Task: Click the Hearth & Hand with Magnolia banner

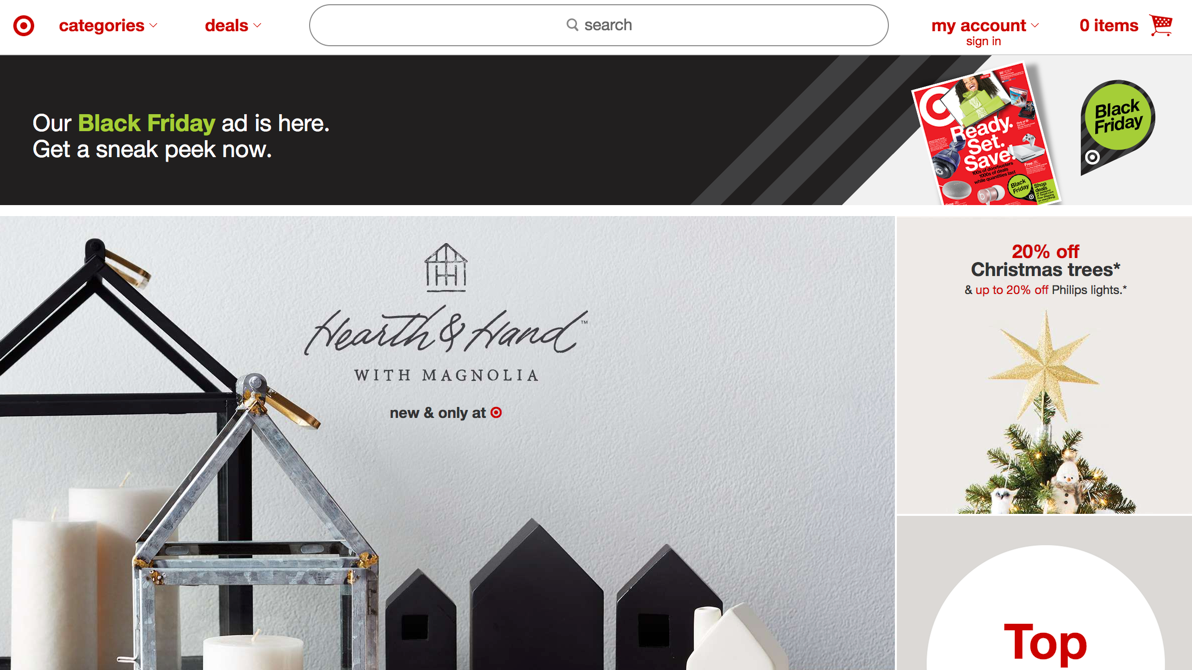Action: (x=447, y=443)
